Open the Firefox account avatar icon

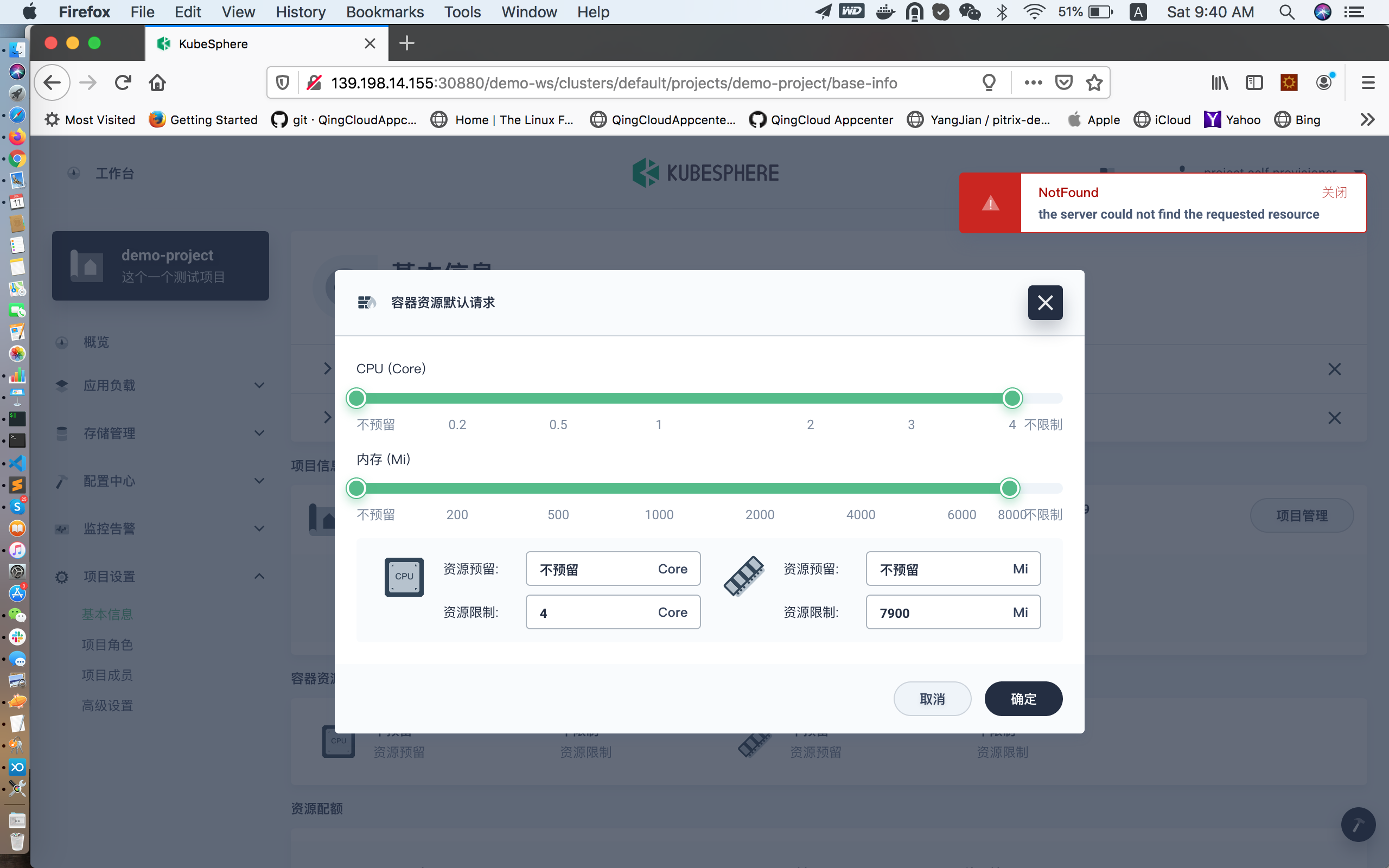pyautogui.click(x=1323, y=82)
